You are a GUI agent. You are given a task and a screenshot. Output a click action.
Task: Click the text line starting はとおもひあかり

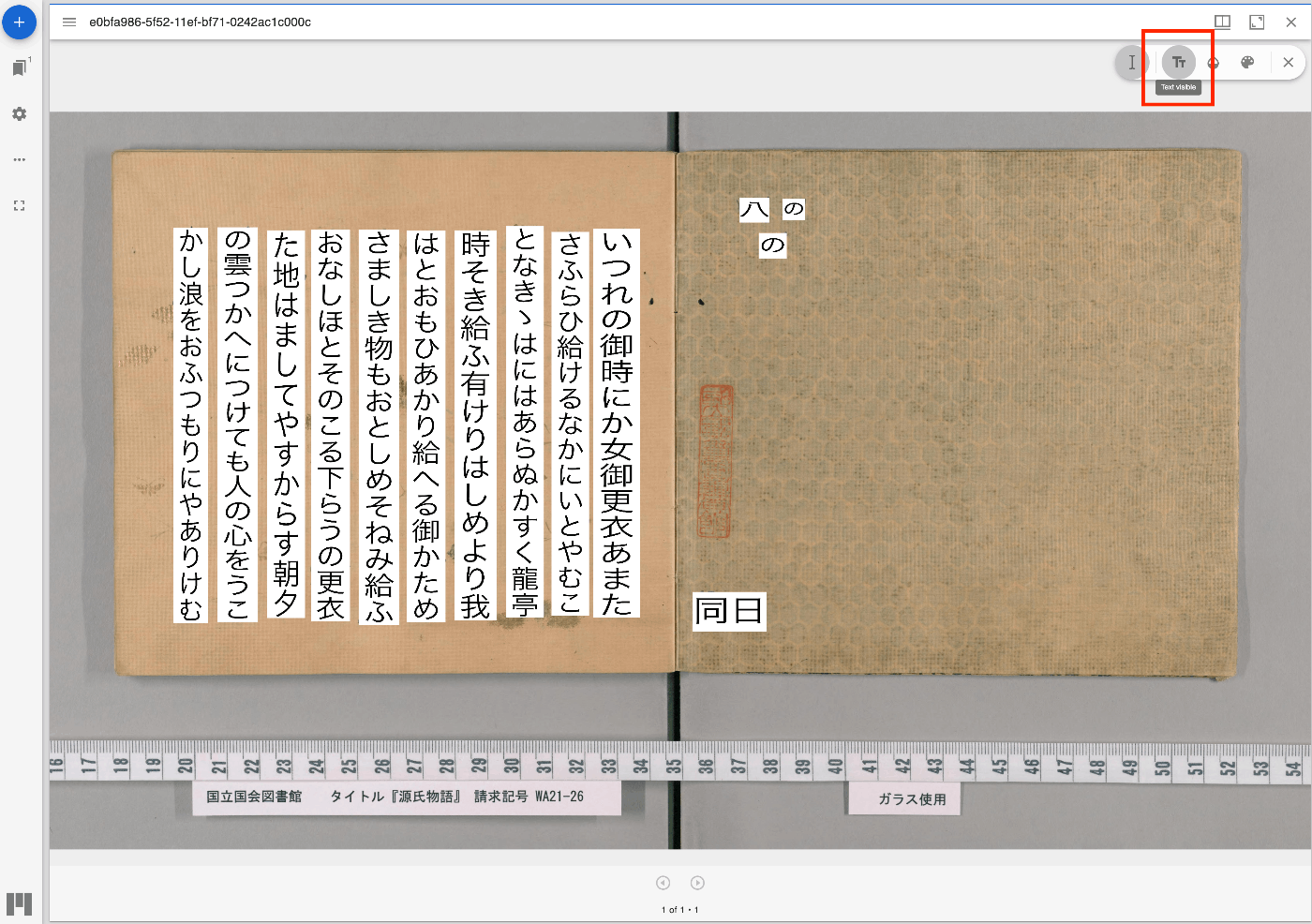point(426,426)
